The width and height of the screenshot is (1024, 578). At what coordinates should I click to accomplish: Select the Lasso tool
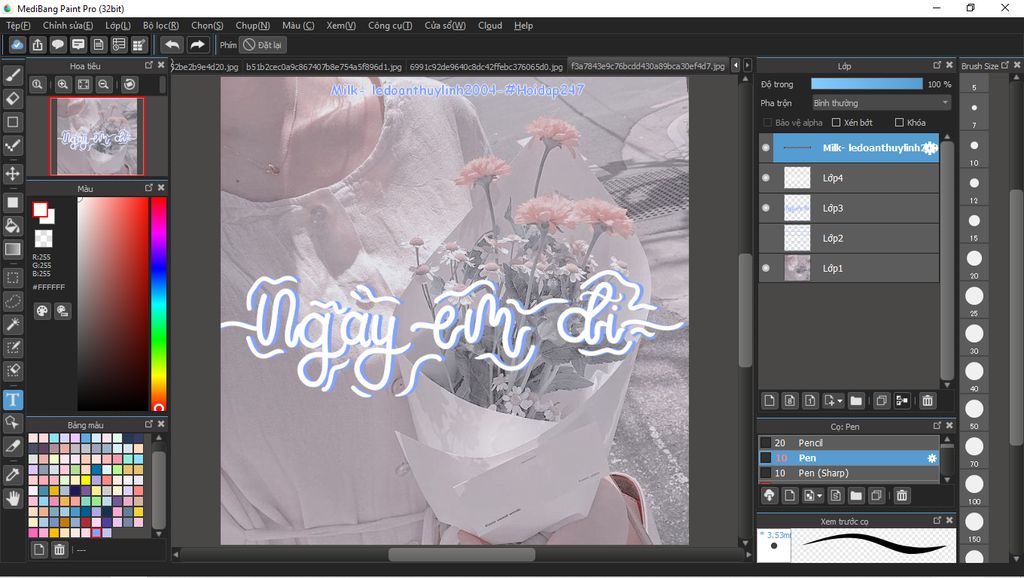(x=12, y=301)
